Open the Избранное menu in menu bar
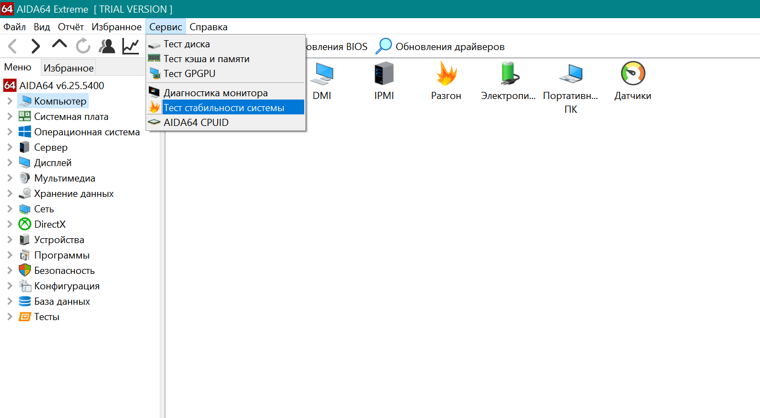Image resolution: width=760 pixels, height=418 pixels. coord(116,27)
